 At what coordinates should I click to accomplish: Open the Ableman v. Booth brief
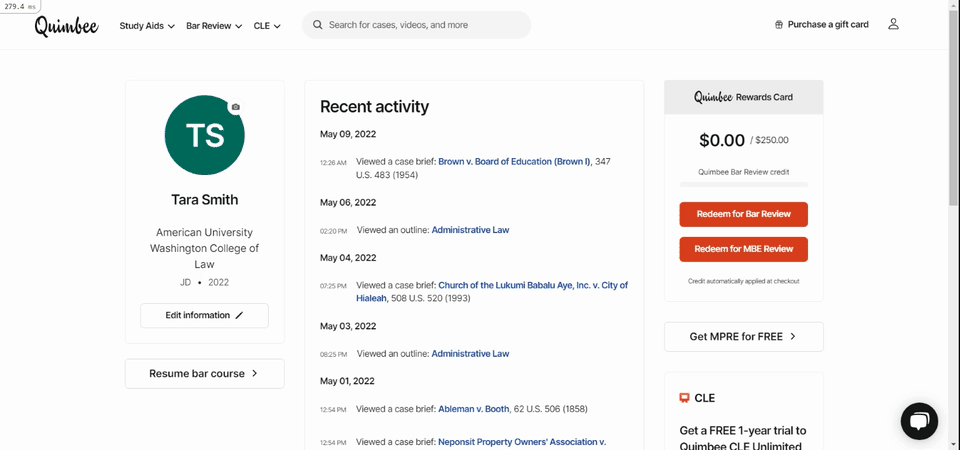(x=473, y=409)
